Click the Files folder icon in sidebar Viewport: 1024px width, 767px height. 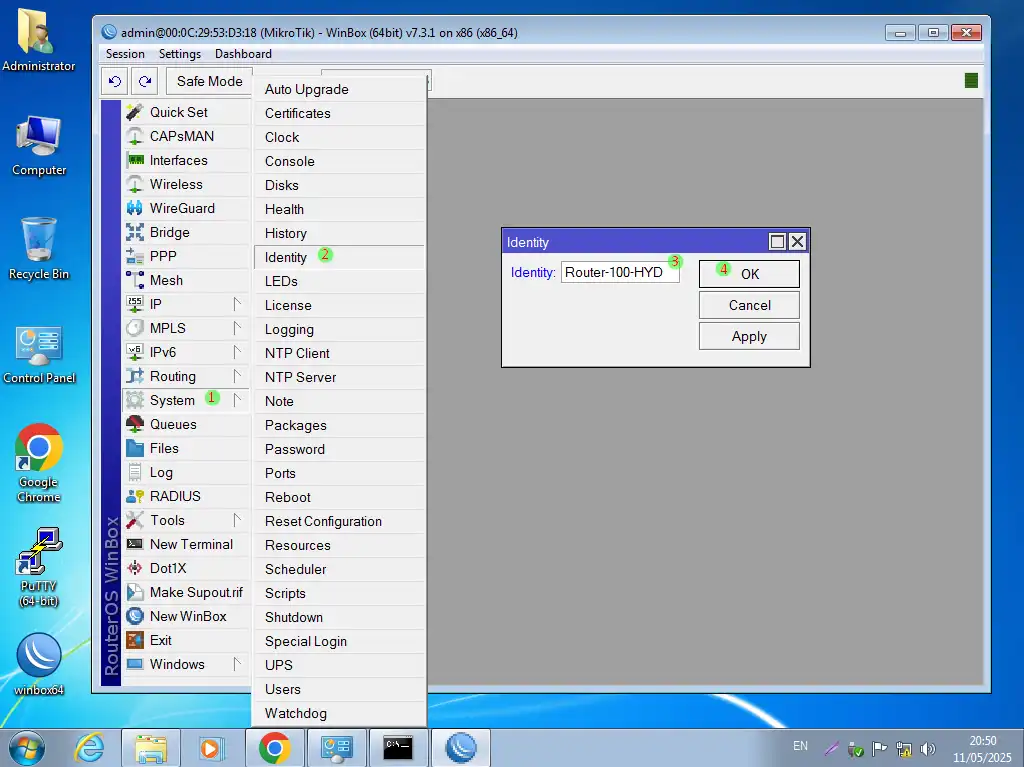pos(135,448)
